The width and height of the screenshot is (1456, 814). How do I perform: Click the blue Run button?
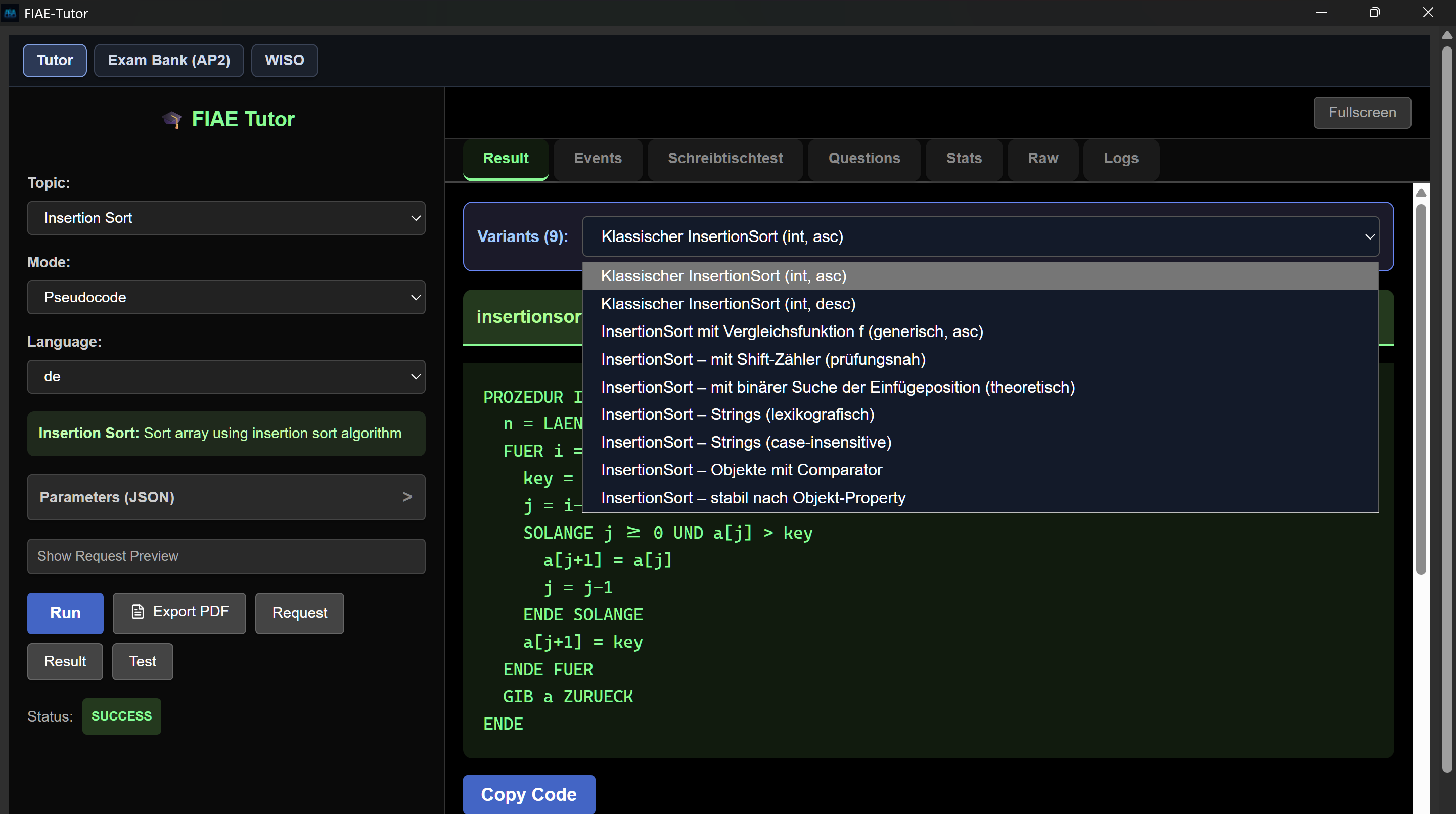66,613
